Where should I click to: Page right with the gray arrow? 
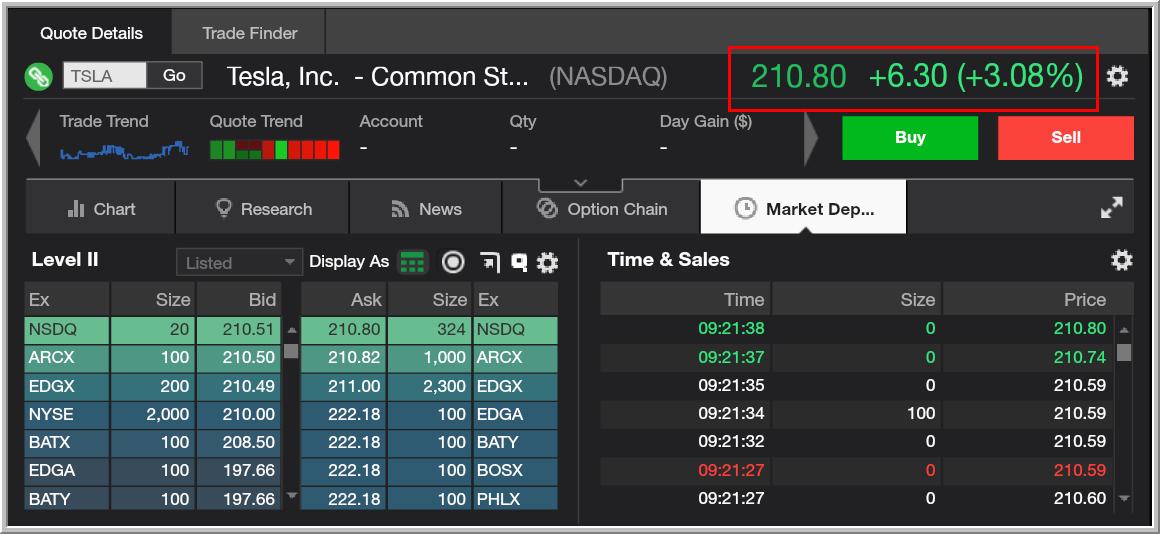[812, 138]
